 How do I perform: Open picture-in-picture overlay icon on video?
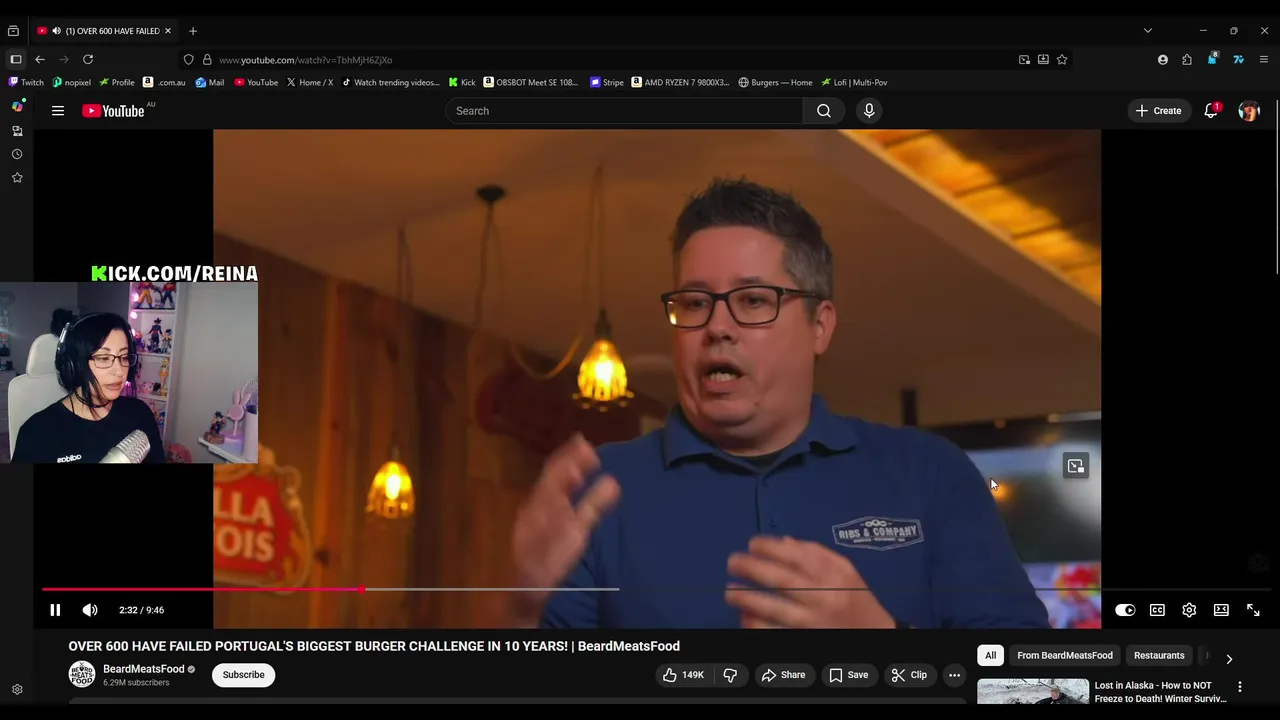1075,466
